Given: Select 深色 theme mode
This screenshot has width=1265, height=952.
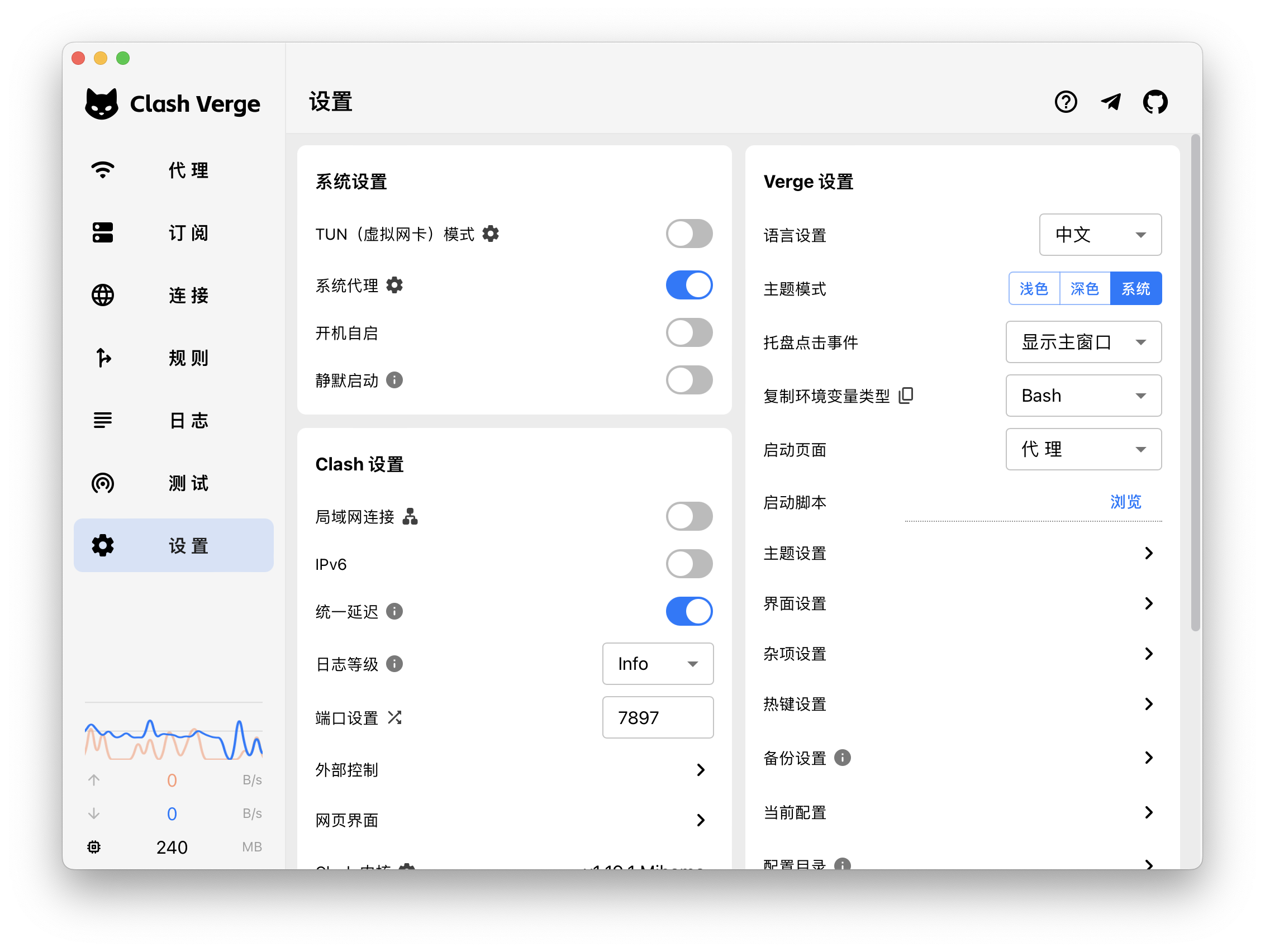Looking at the screenshot, I should (1085, 288).
